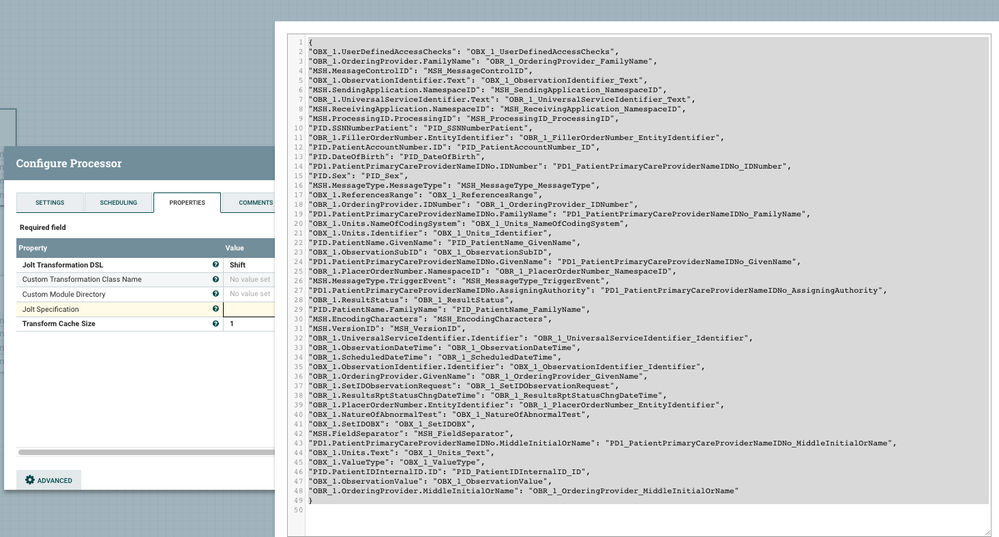Click help icon for Transform Cache Size

click(x=215, y=324)
